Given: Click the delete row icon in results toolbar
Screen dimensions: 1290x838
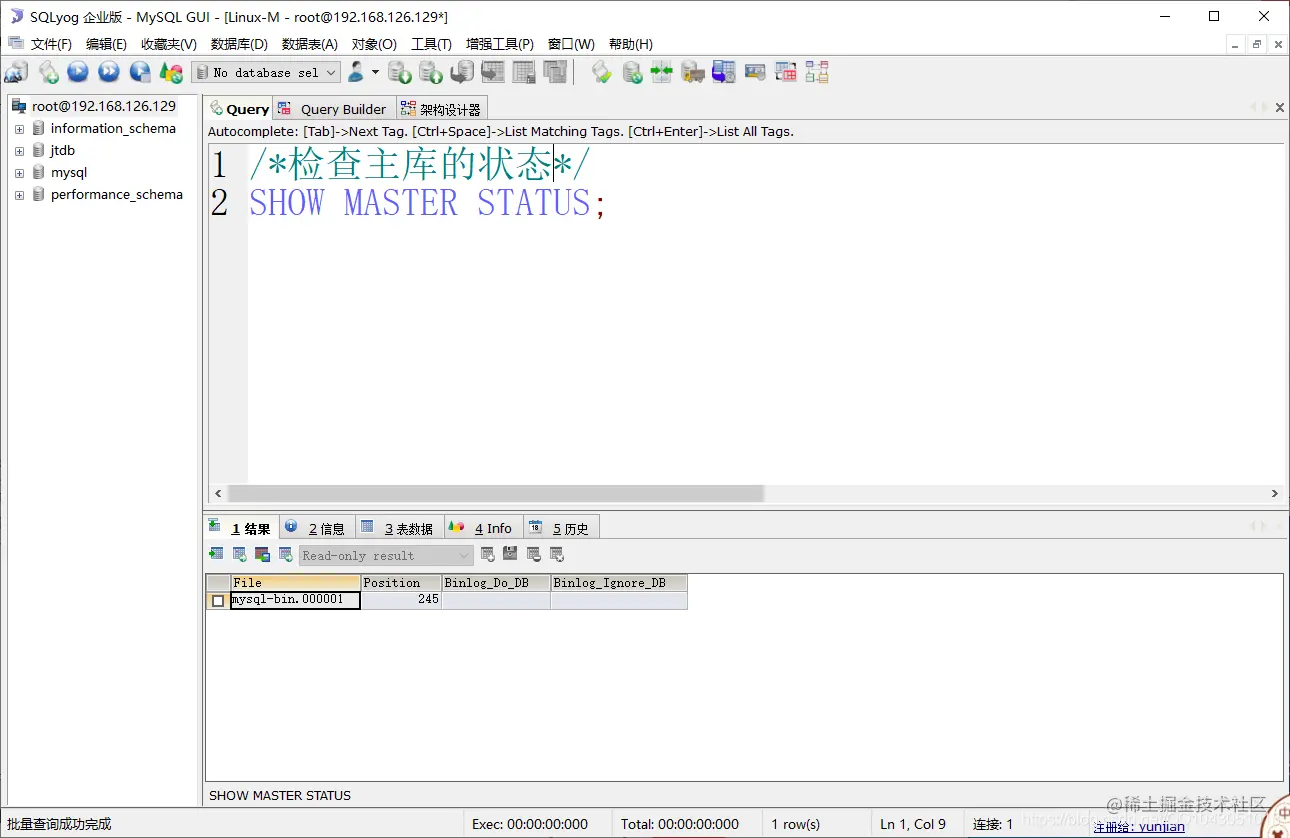Looking at the screenshot, I should (x=534, y=554).
